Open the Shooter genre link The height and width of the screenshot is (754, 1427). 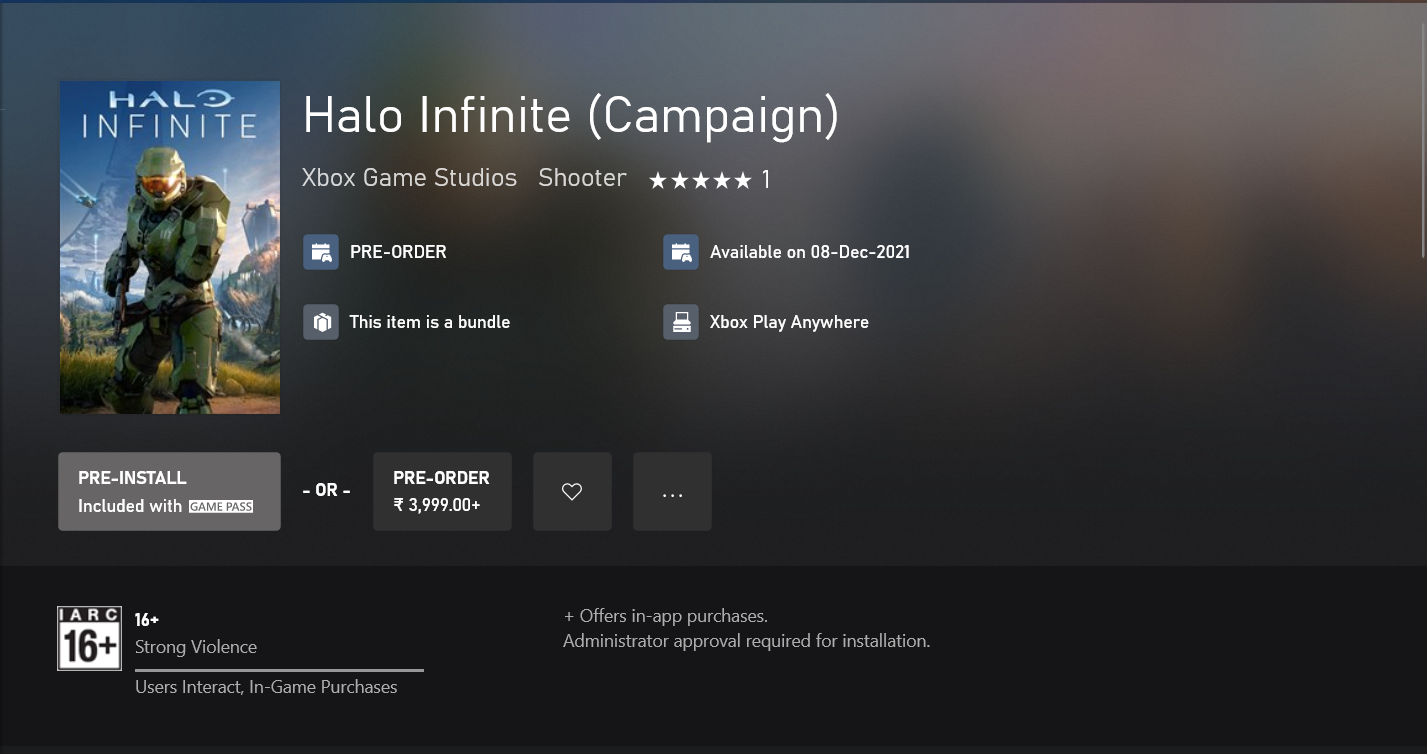click(x=582, y=178)
